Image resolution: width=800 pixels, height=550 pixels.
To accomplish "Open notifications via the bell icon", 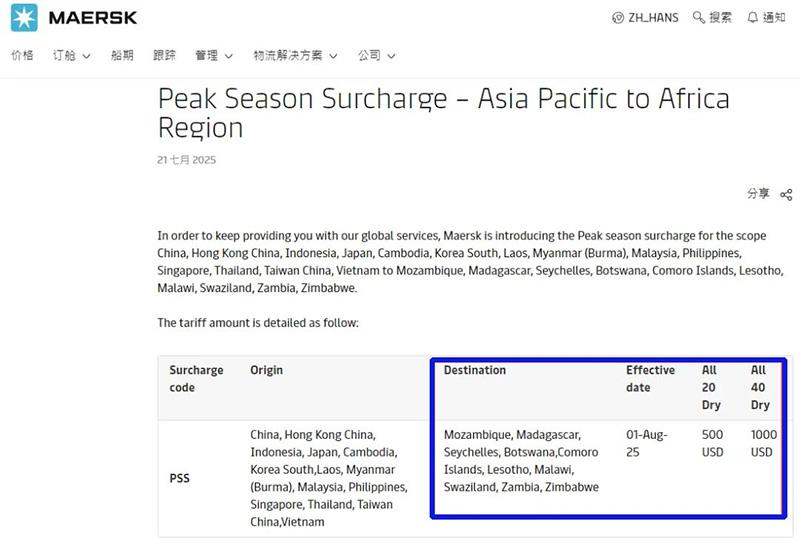I will [752, 18].
